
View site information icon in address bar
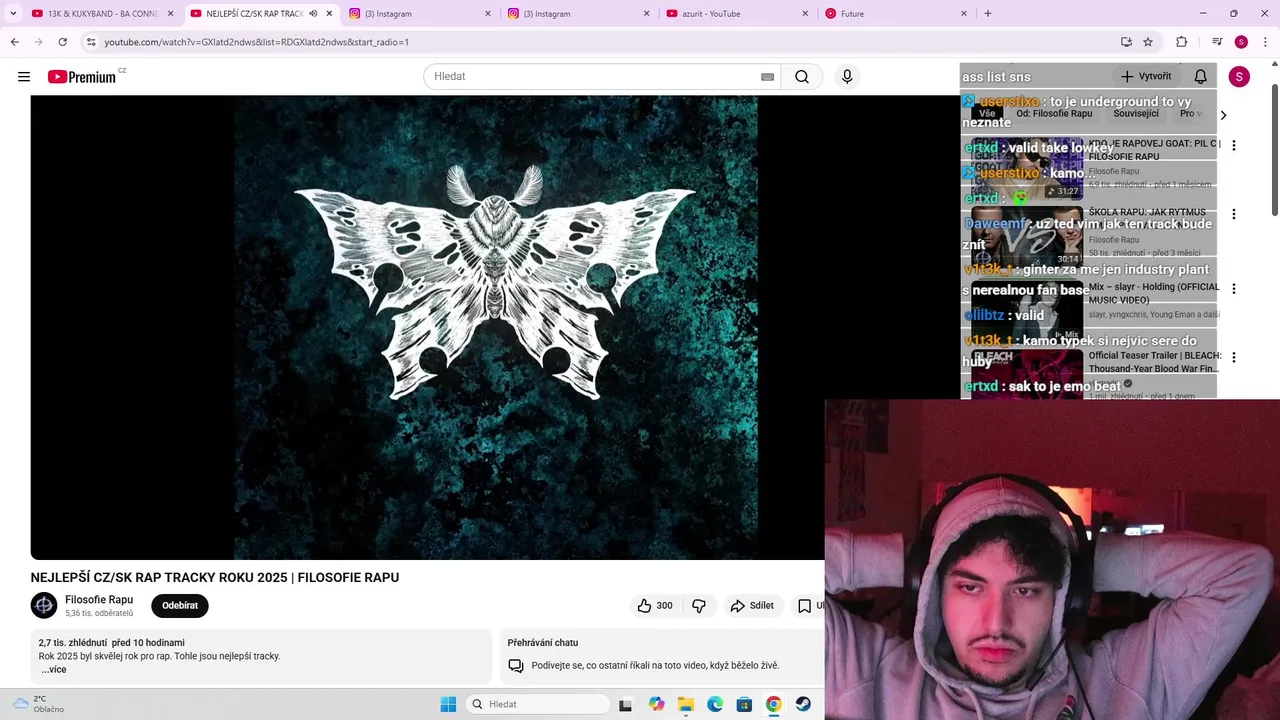point(91,42)
